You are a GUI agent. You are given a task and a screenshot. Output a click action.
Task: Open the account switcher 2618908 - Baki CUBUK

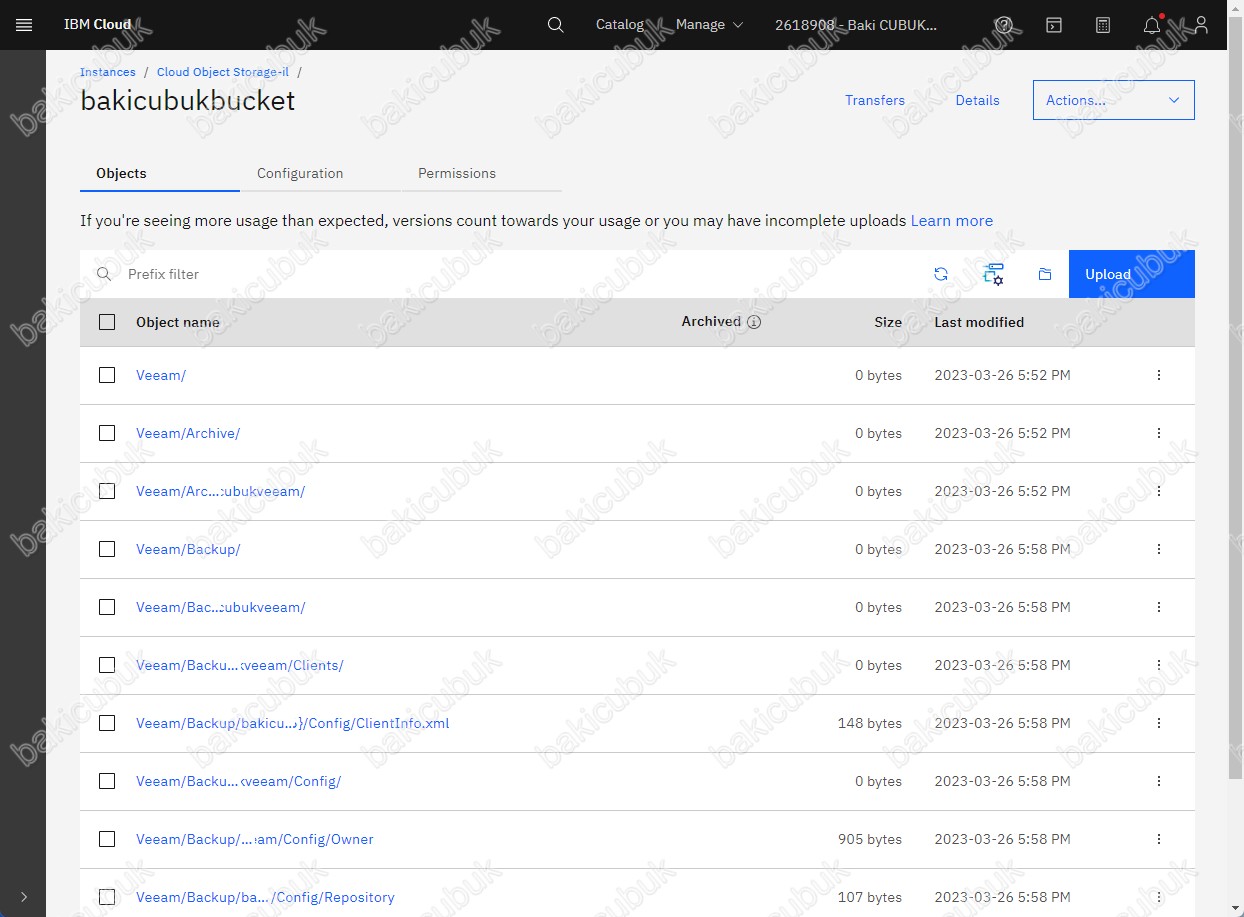857,25
